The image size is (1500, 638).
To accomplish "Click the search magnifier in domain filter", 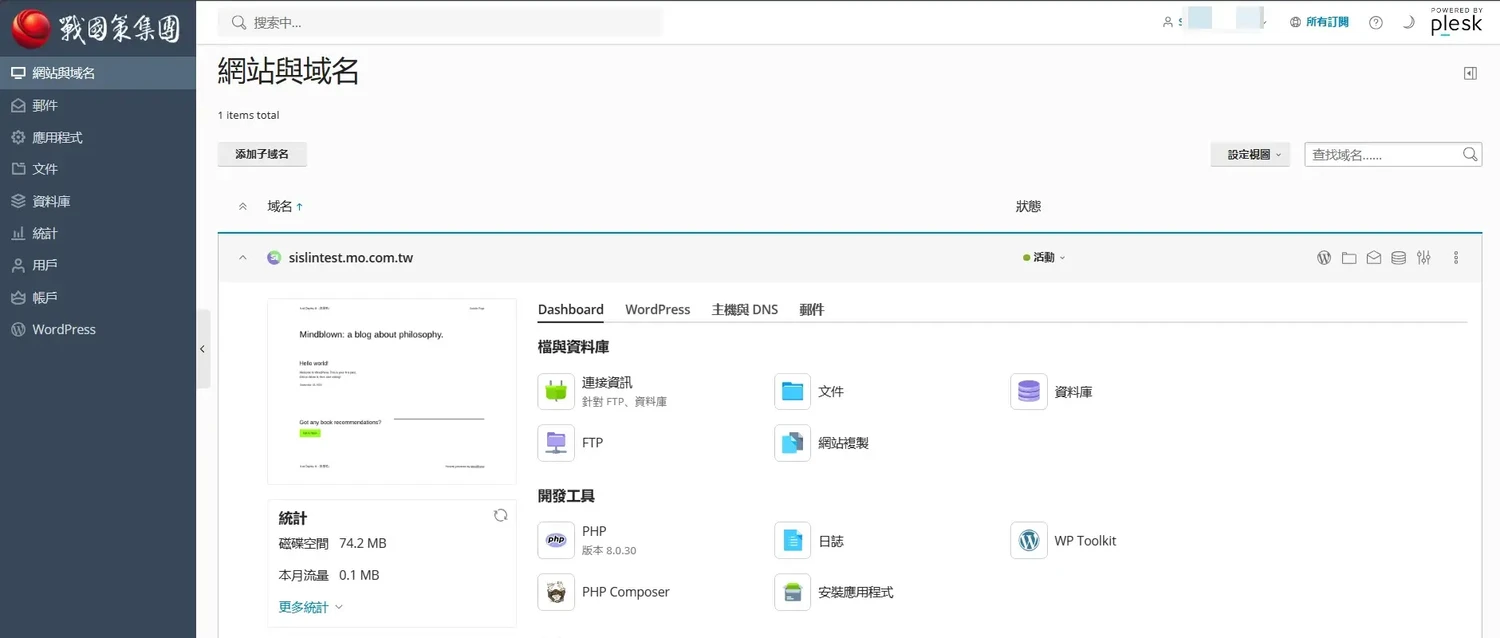I will tap(1470, 154).
